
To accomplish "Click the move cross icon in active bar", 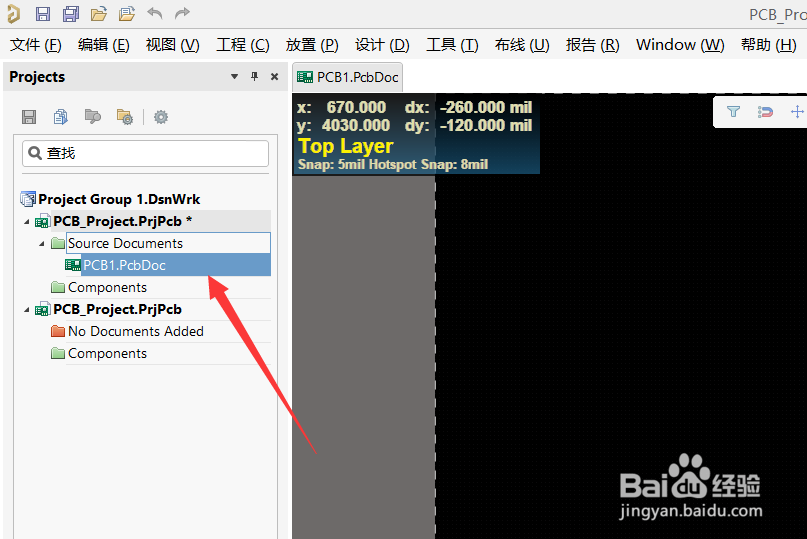I will point(797,112).
